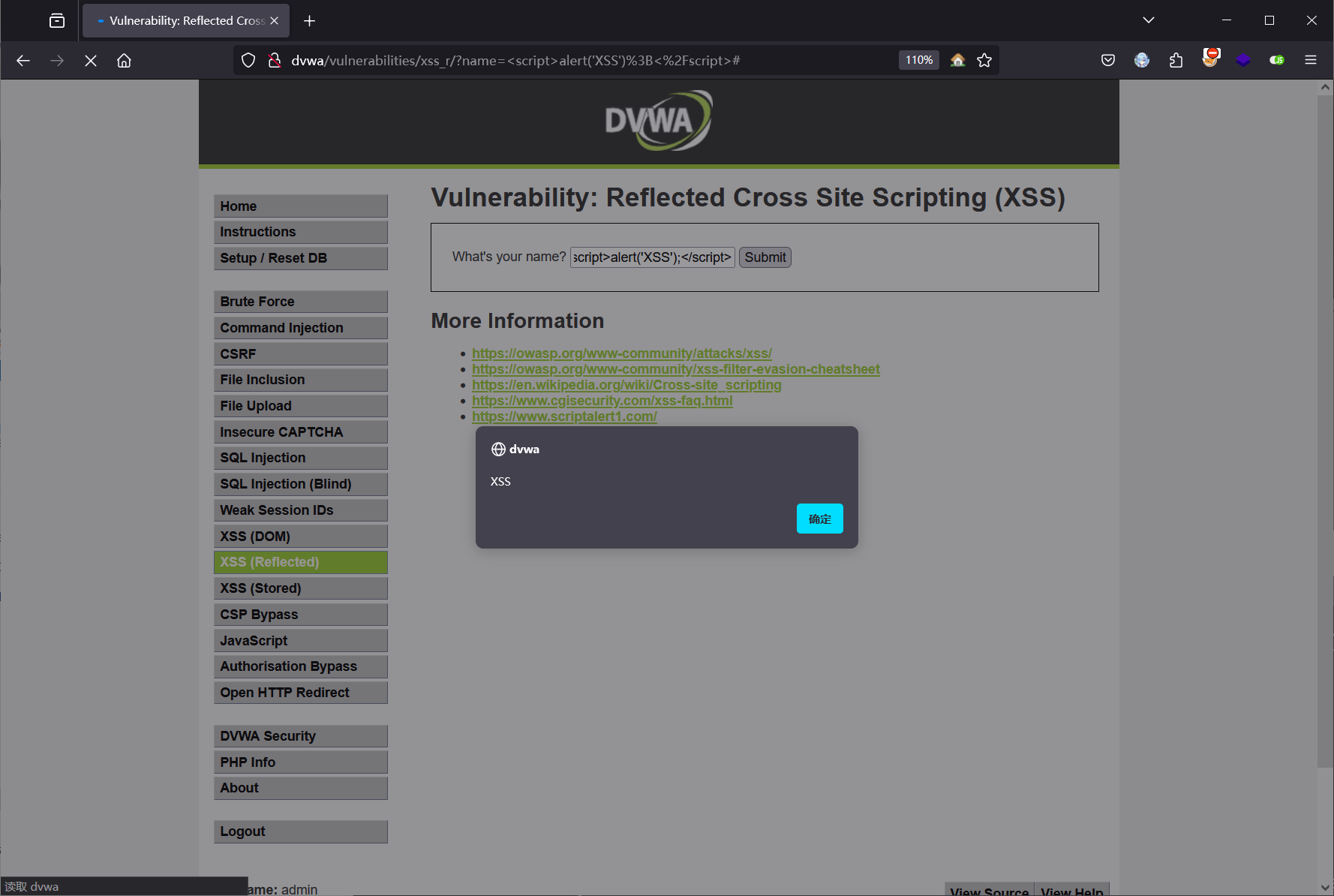Click the View Source button
This screenshot has width=1334, height=896.
(989, 890)
